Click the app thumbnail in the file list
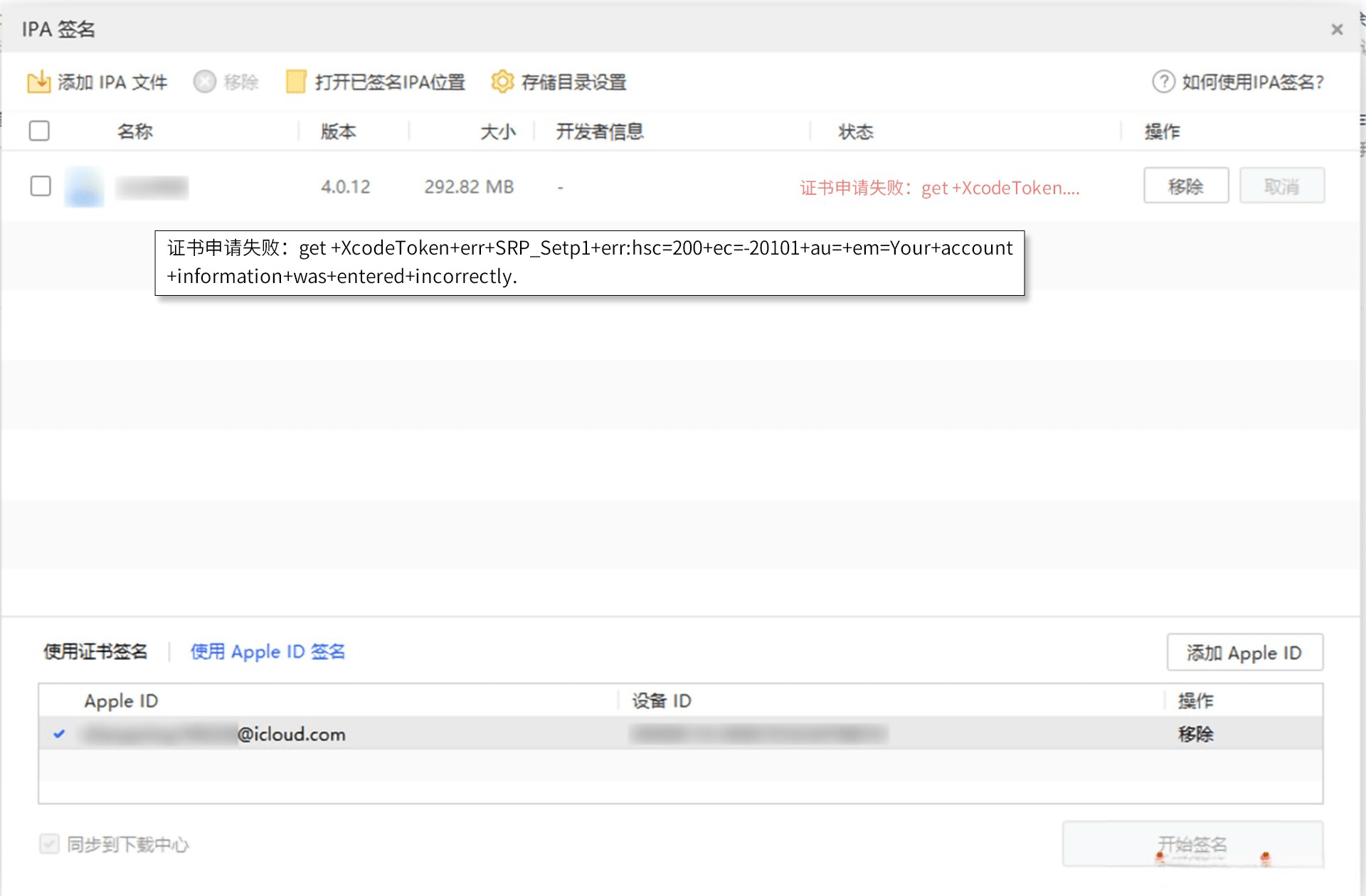Image resolution: width=1366 pixels, height=896 pixels. (83, 186)
